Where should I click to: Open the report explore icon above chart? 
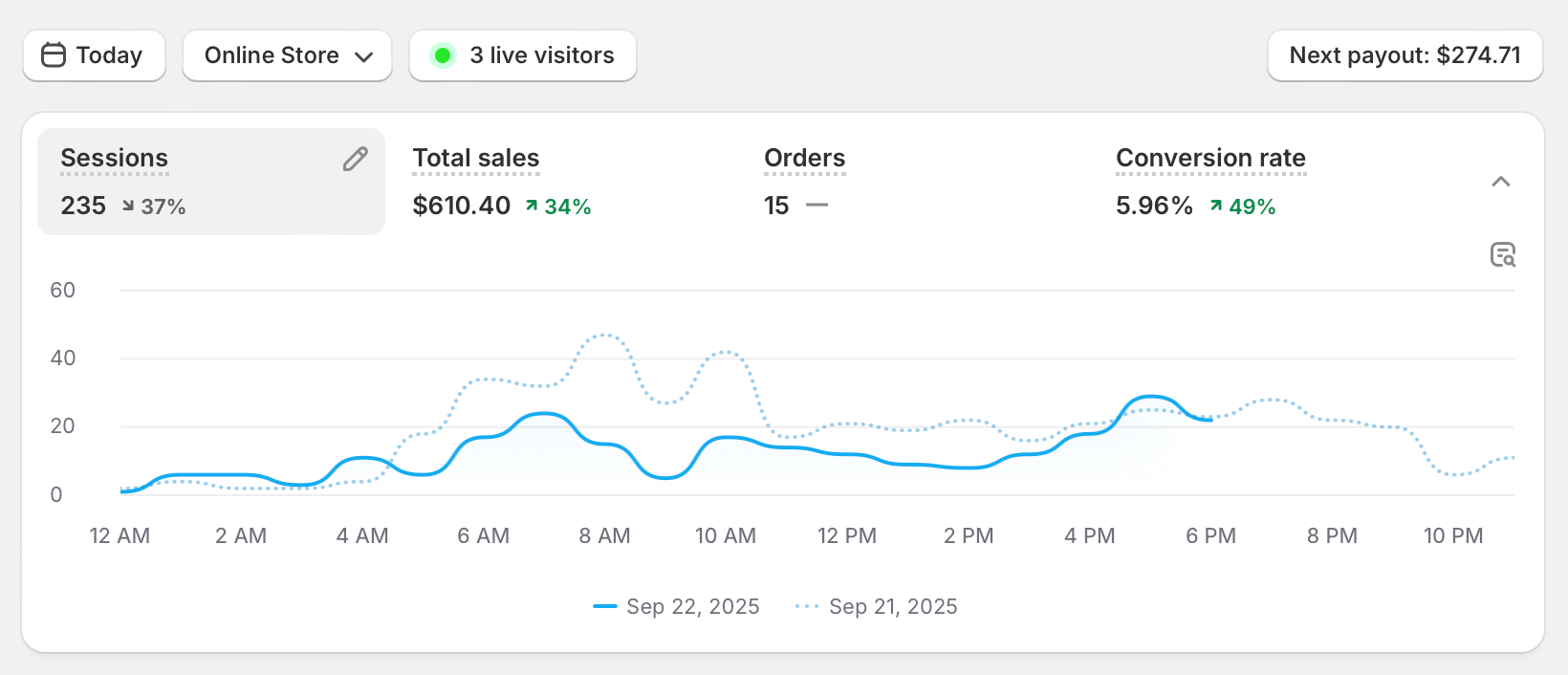pyautogui.click(x=1502, y=254)
